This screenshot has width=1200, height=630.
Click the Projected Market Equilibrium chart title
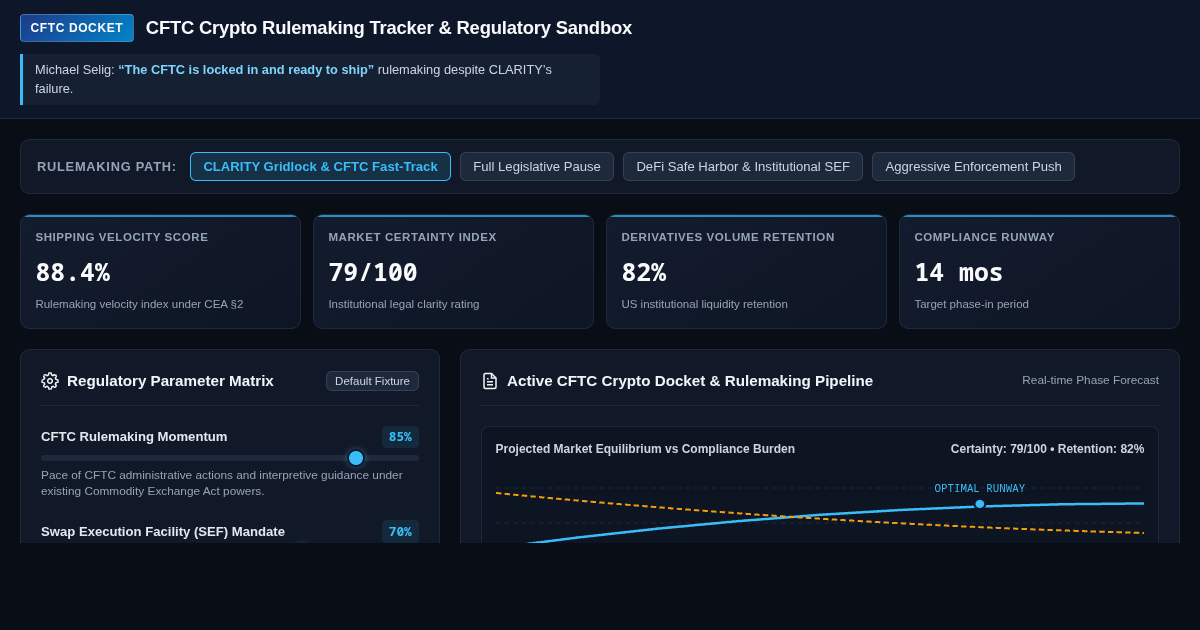click(645, 449)
